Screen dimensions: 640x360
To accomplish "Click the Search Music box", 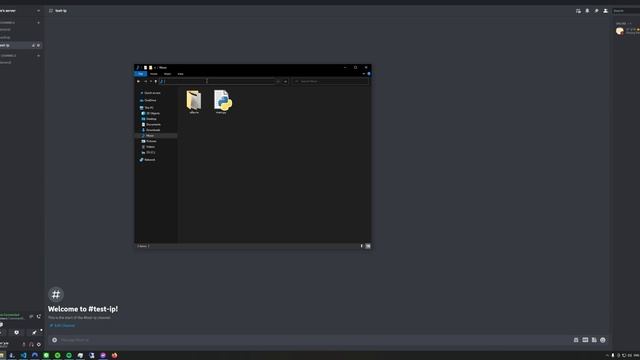I will (330, 81).
